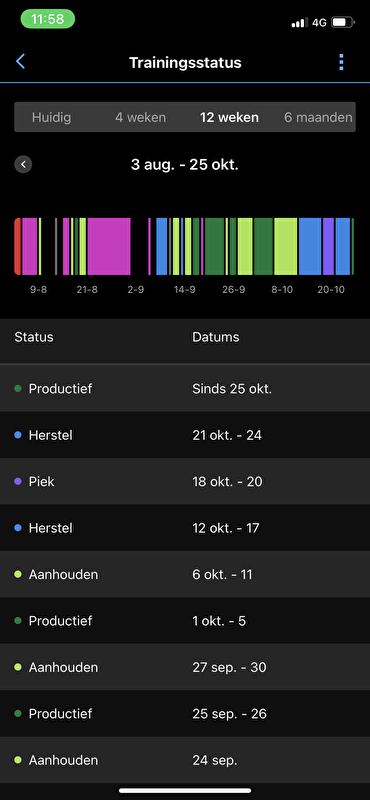Tap the 4G signal status indicator

pyautogui.click(x=319, y=22)
